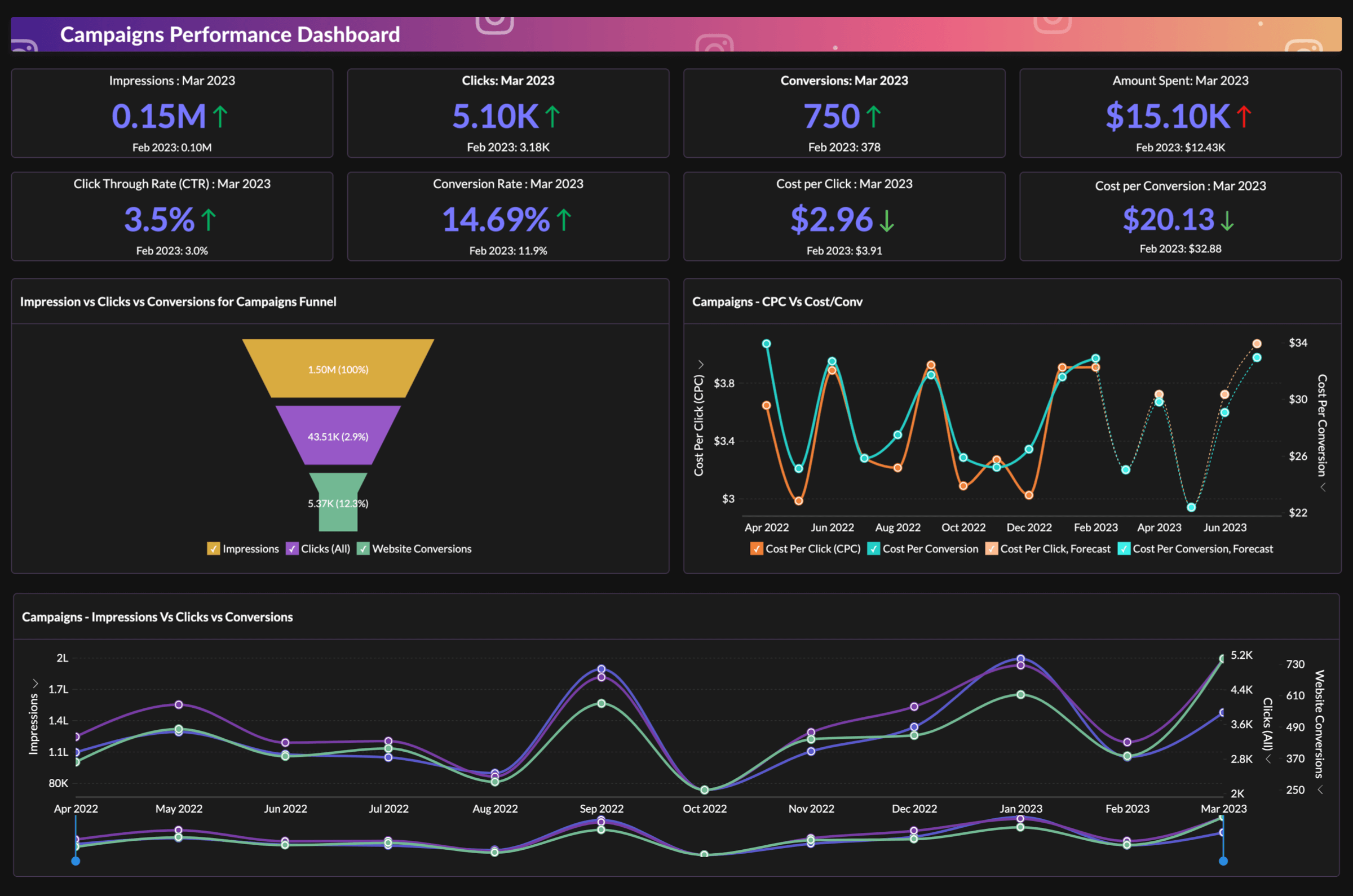
Task: Click the chevron above Cost Per Click axis
Action: [700, 365]
